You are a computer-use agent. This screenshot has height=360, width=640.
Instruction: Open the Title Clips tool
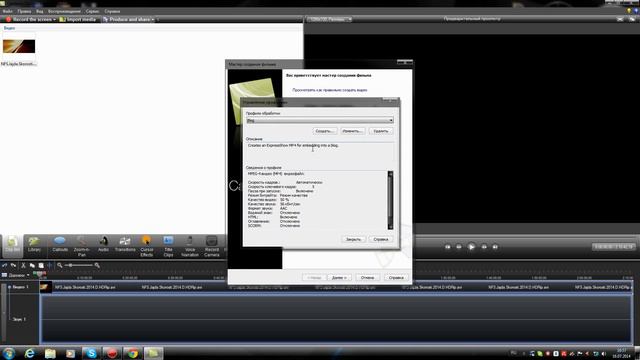click(x=168, y=247)
